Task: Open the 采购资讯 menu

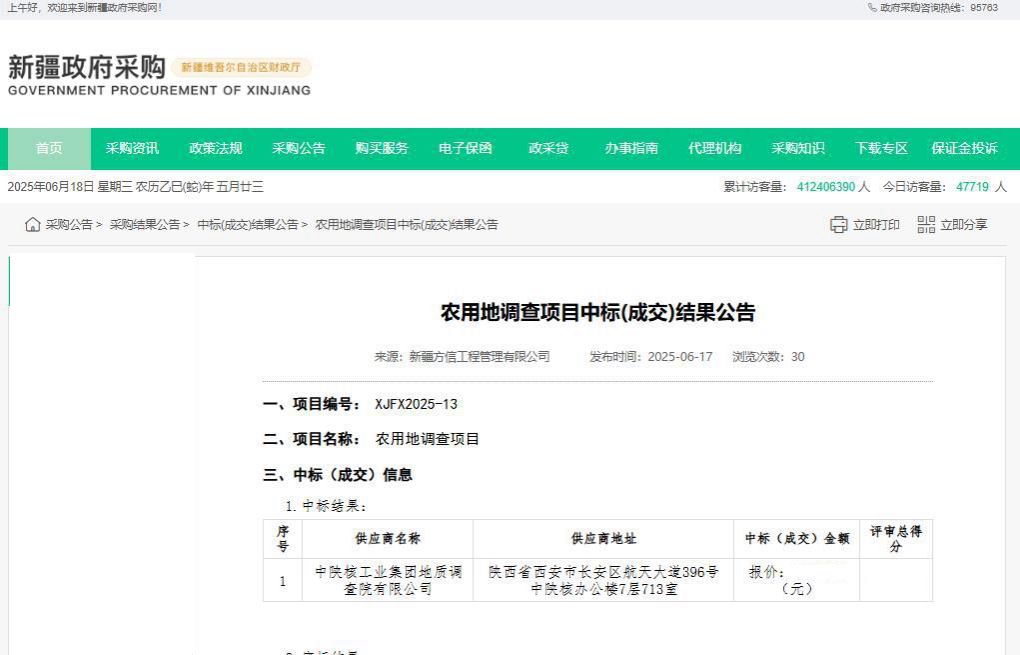Action: pyautogui.click(x=132, y=149)
